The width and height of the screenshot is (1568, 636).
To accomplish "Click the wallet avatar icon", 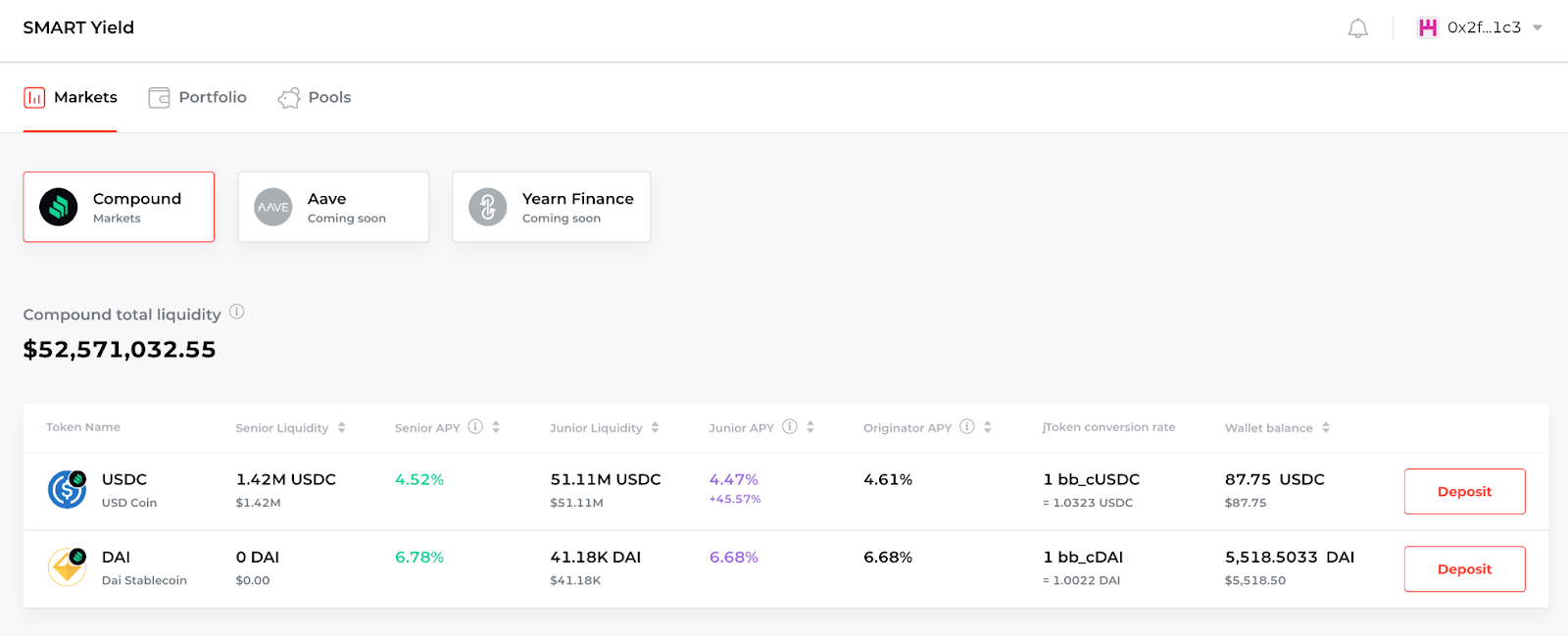I will point(1428,27).
